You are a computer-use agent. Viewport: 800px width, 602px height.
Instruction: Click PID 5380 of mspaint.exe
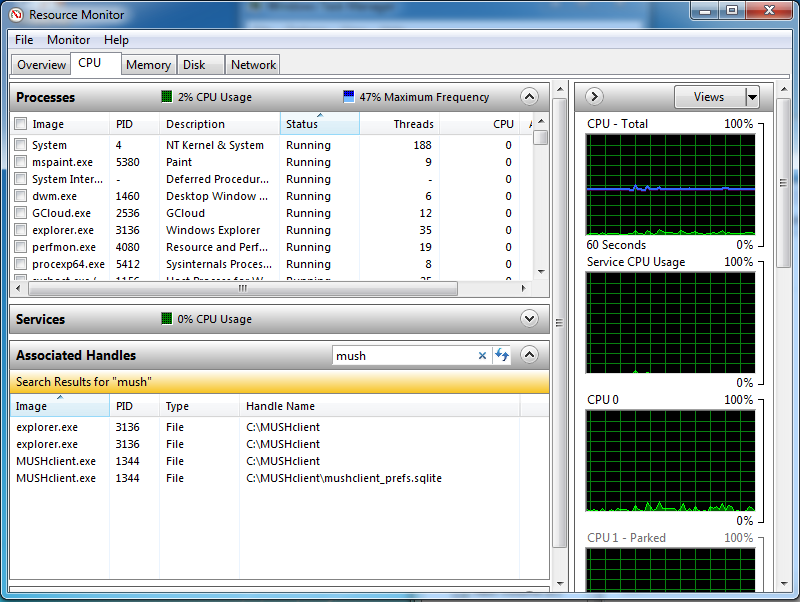[x=128, y=162]
